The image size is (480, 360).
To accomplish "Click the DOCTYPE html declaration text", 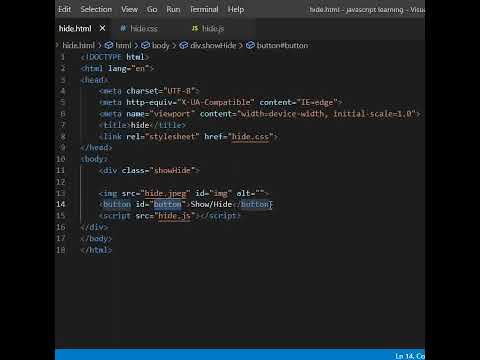I will point(115,57).
